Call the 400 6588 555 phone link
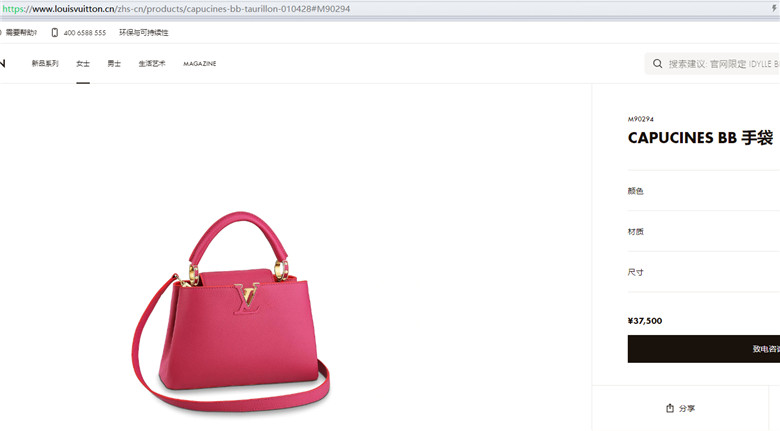780x431 pixels. (x=85, y=33)
